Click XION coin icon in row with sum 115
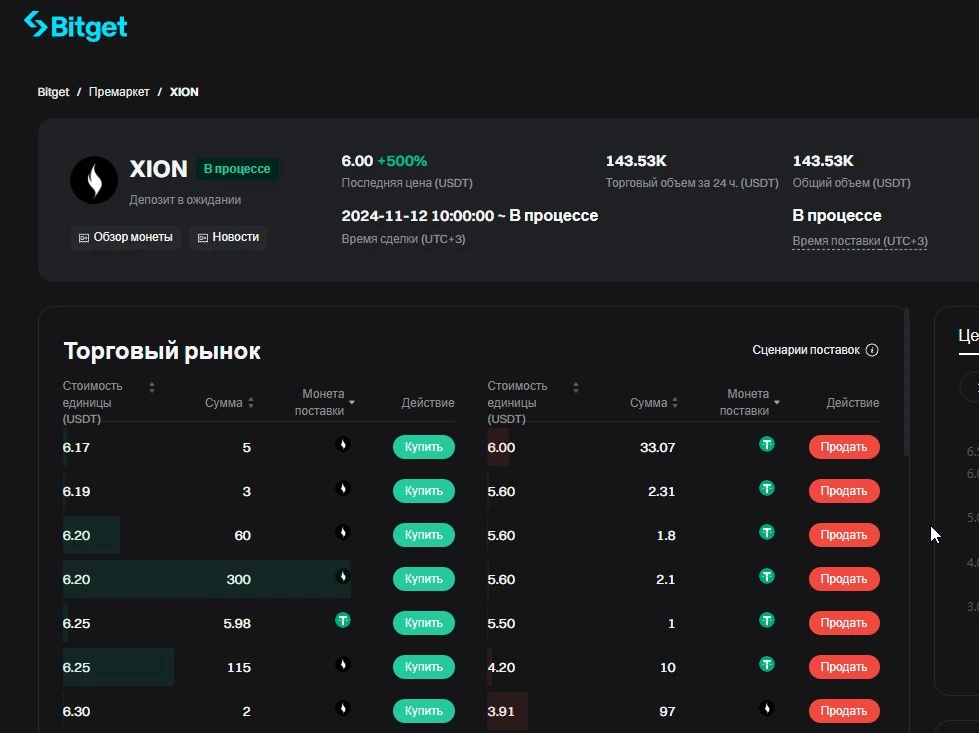Image resolution: width=979 pixels, height=733 pixels. point(342,664)
